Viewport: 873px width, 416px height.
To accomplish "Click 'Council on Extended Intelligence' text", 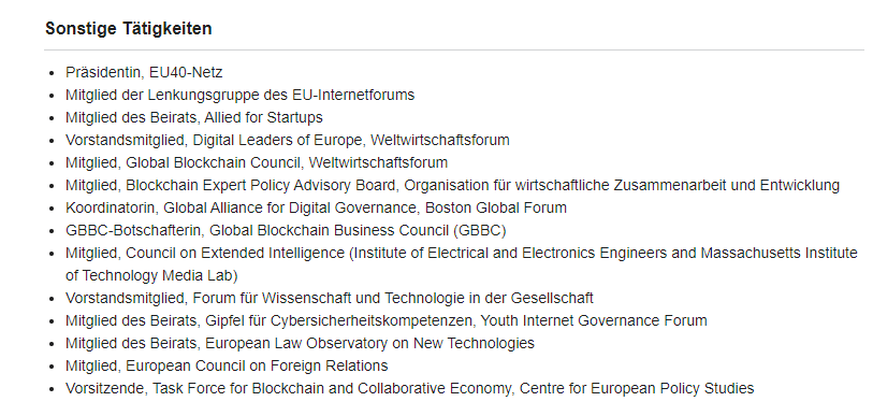I will tap(233, 253).
